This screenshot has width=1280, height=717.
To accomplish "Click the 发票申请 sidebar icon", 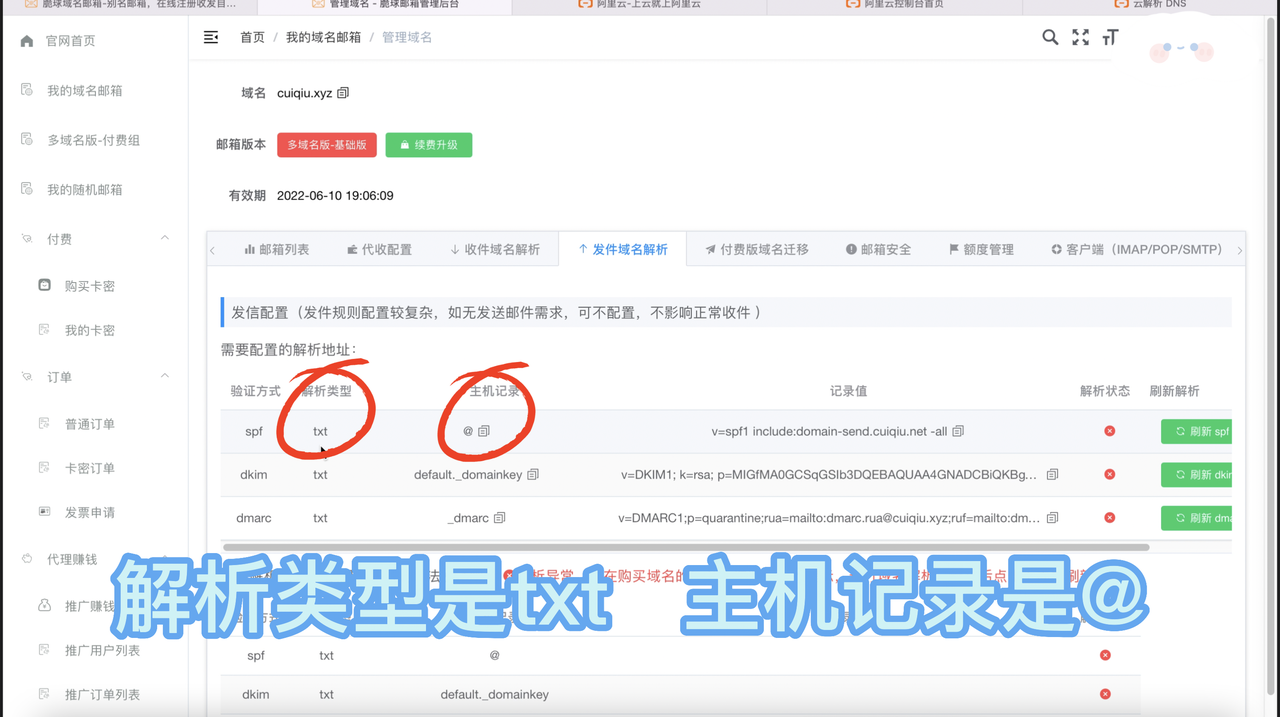I will click(44, 511).
